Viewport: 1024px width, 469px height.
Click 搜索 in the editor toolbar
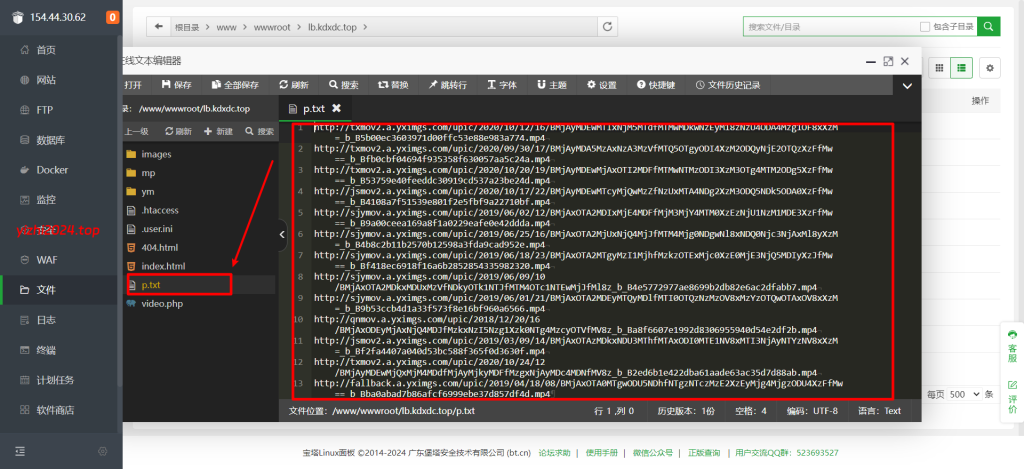point(344,85)
